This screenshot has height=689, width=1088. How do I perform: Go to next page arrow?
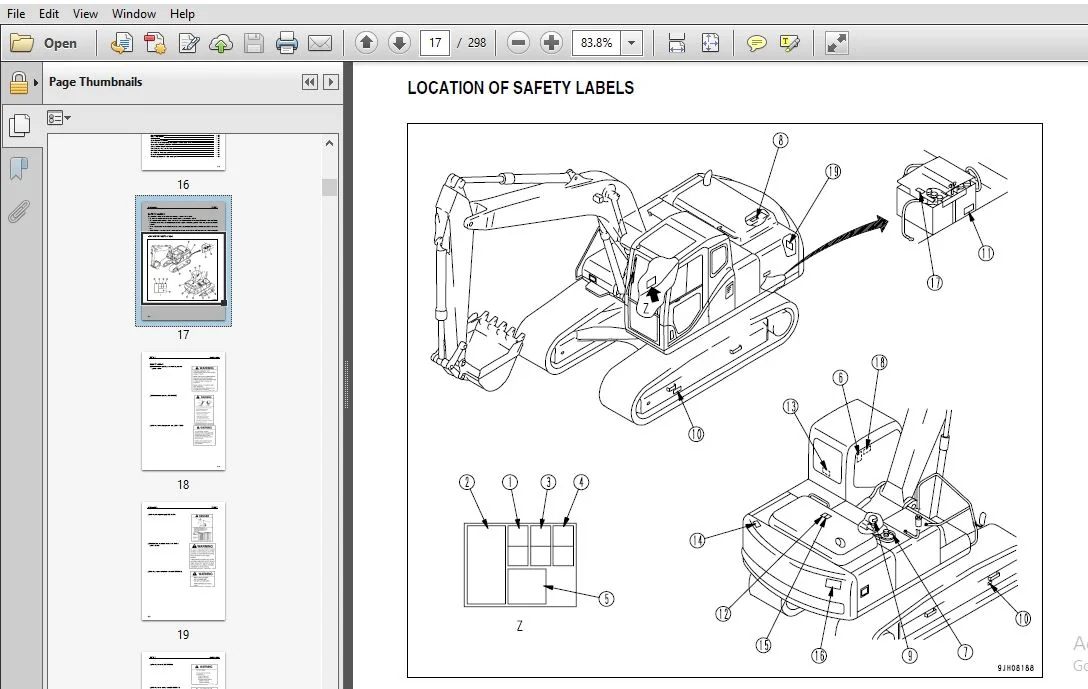(x=399, y=43)
